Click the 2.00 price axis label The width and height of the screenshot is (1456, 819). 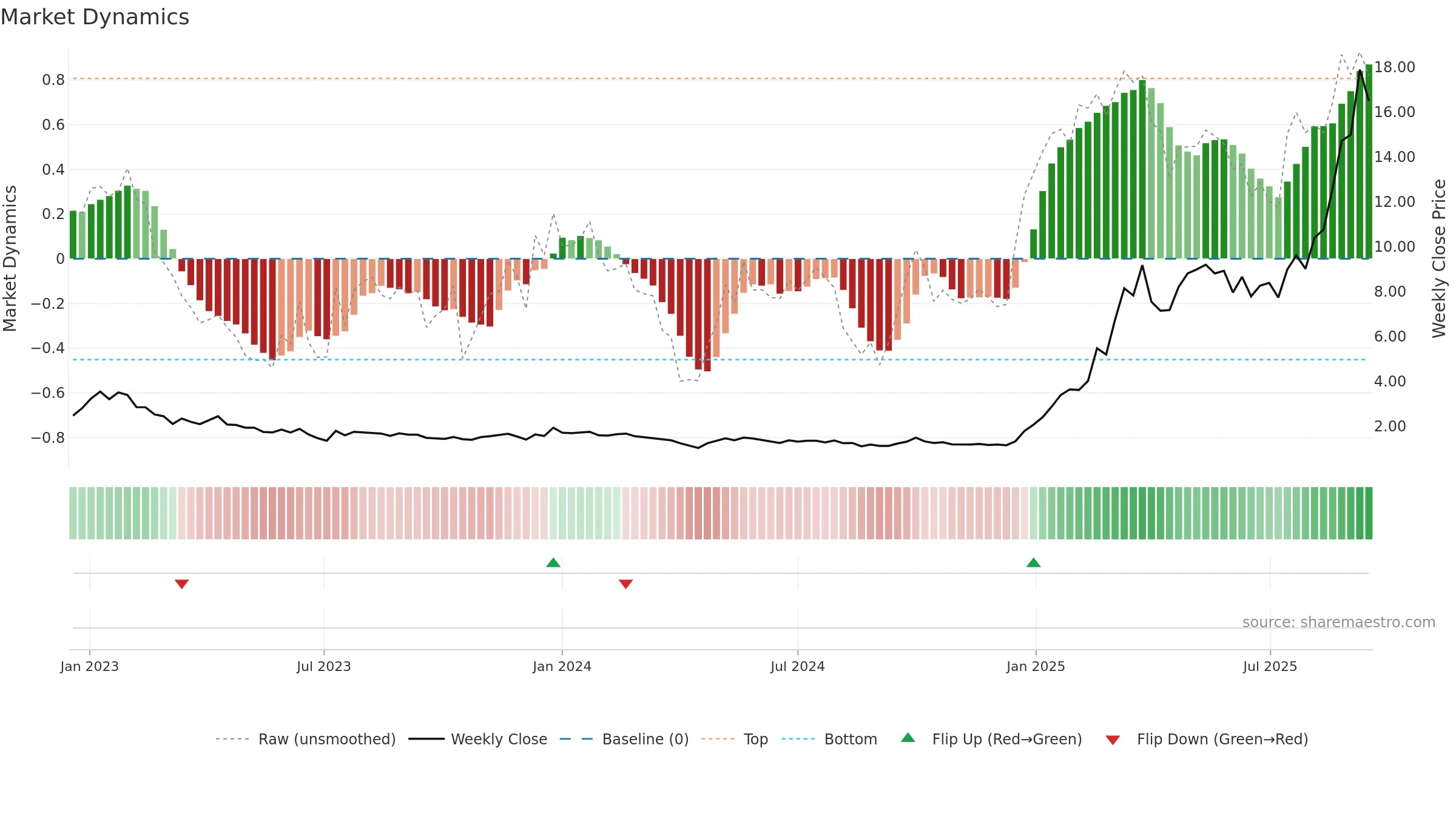1390,426
